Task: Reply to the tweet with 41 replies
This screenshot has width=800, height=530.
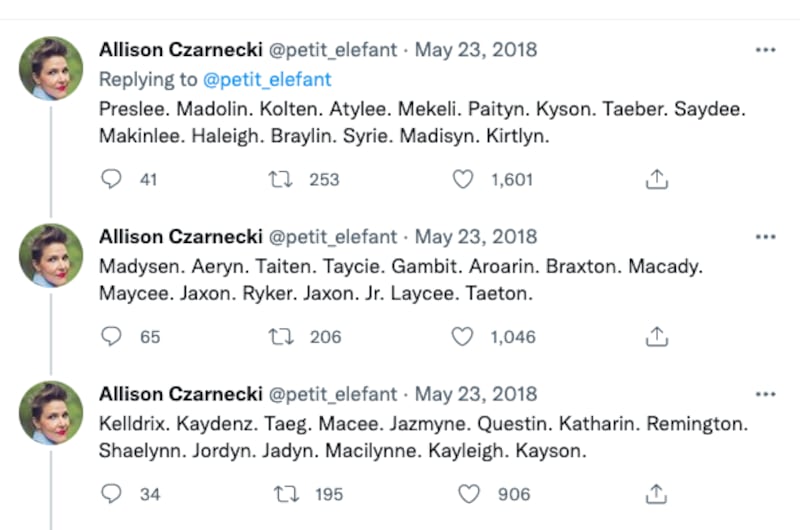Action: pos(112,180)
